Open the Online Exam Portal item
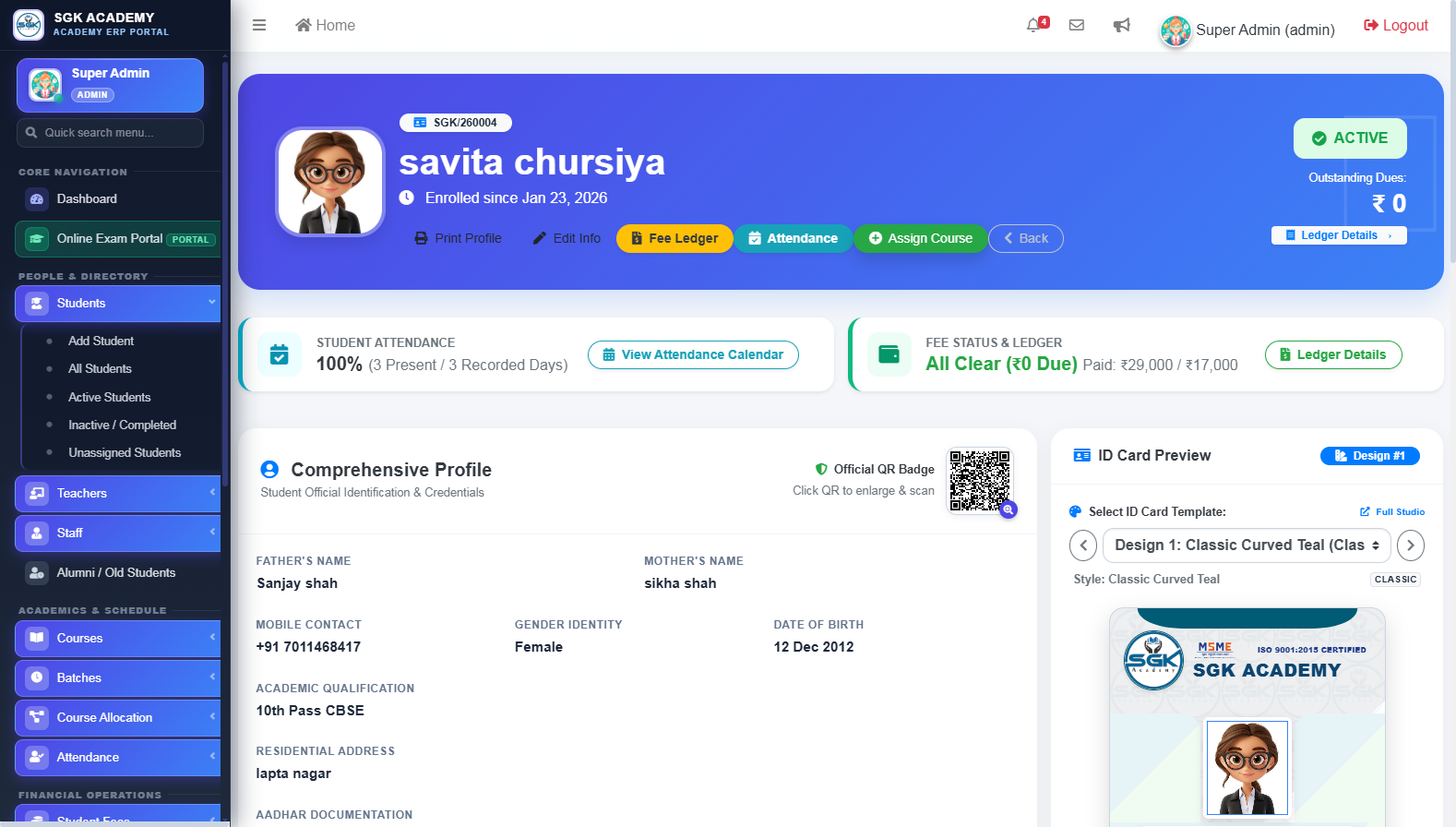This screenshot has height=827, width=1456. coord(118,238)
